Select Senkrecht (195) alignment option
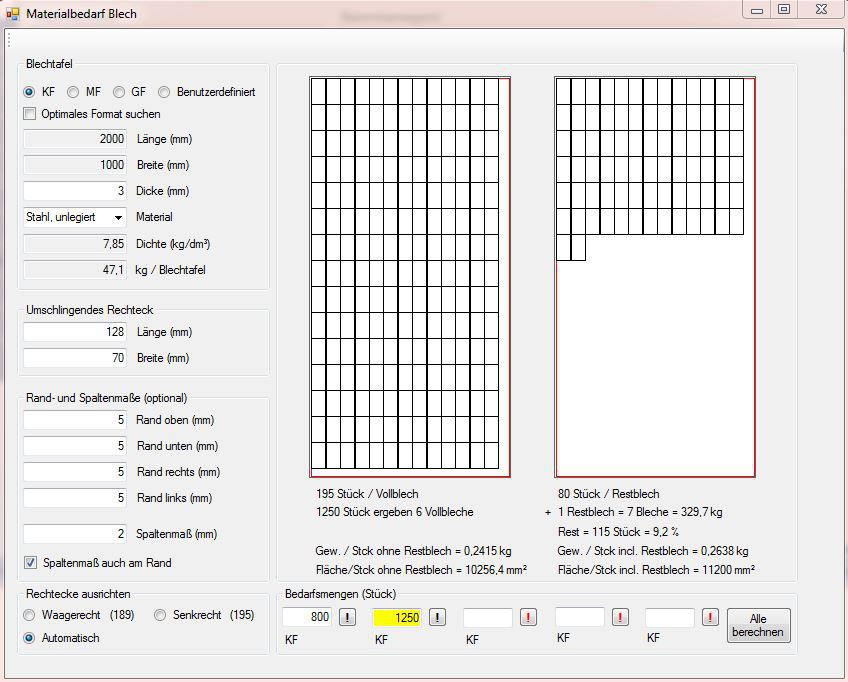 pyautogui.click(x=160, y=615)
